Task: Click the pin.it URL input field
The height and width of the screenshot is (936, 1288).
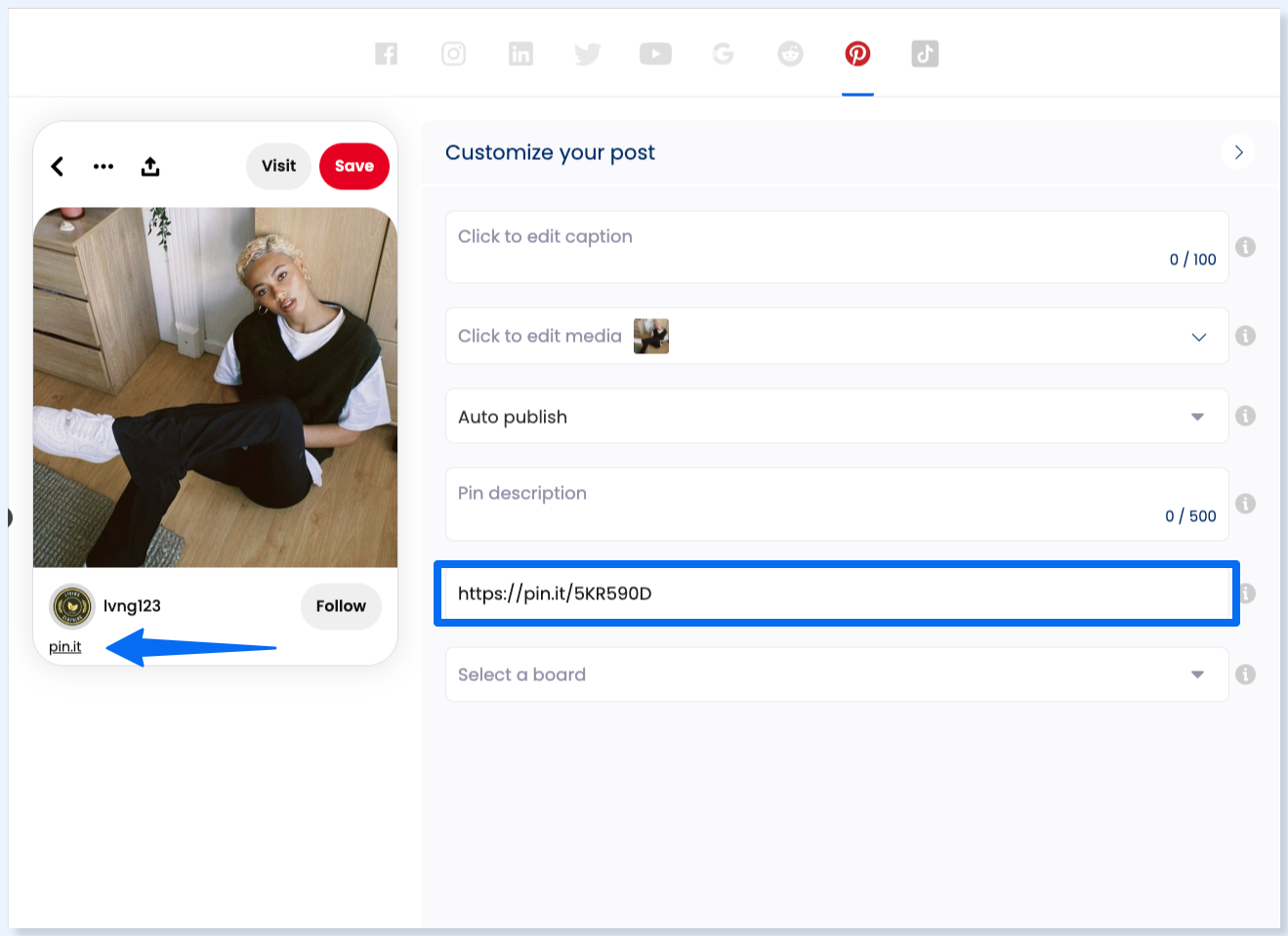Action: 837,593
